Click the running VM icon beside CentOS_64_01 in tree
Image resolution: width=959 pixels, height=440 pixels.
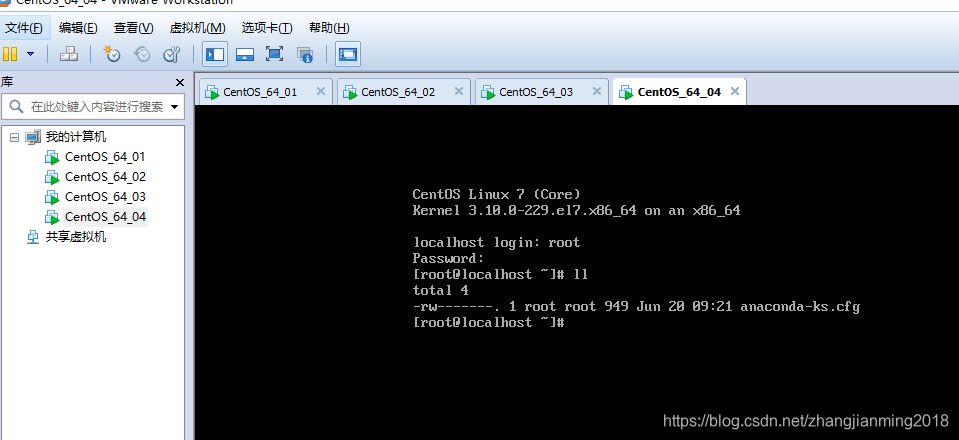click(52, 158)
